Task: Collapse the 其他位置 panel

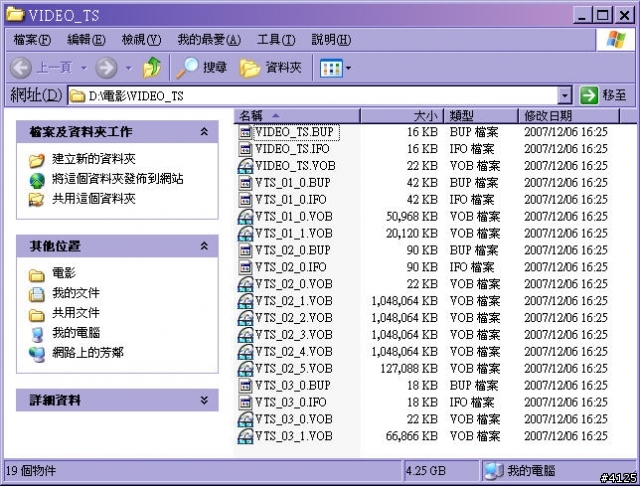Action: pos(204,246)
